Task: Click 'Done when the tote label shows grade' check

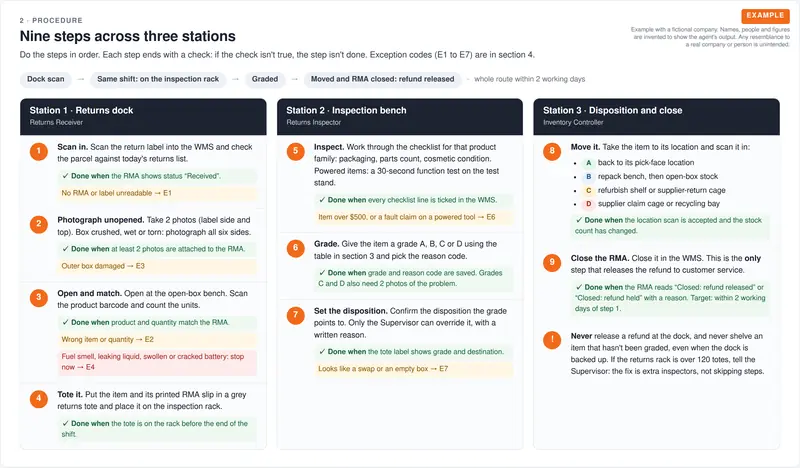Action: [x=414, y=352]
